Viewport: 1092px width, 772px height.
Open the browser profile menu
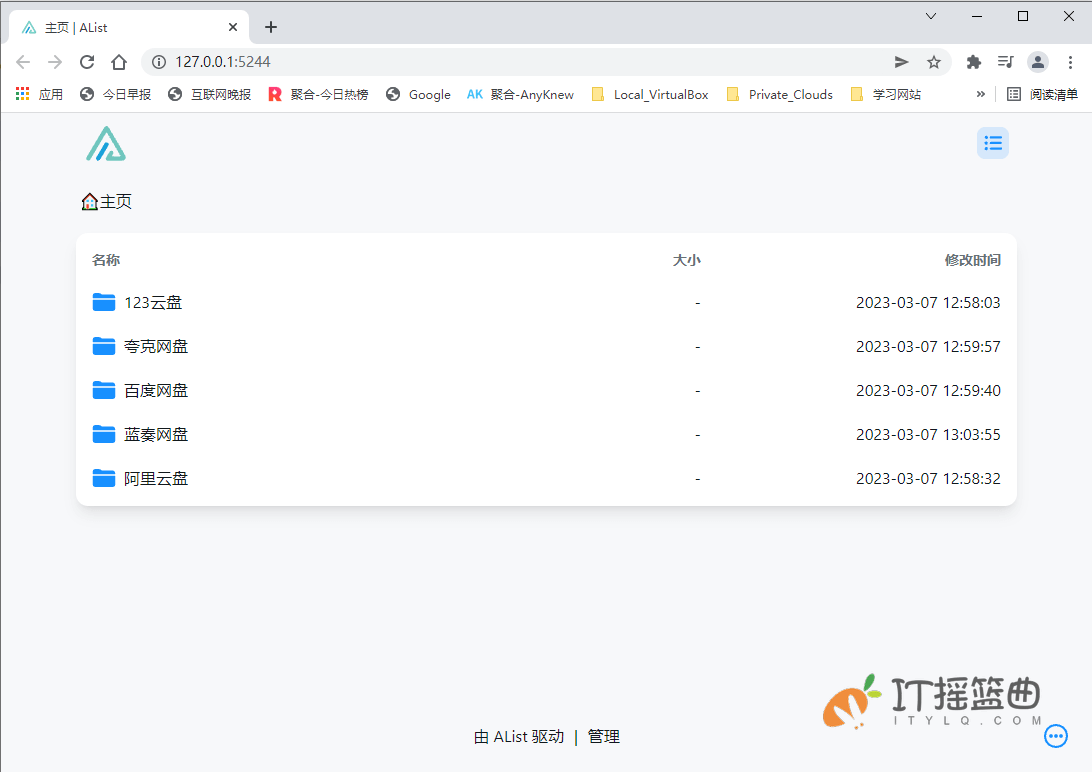point(1038,61)
